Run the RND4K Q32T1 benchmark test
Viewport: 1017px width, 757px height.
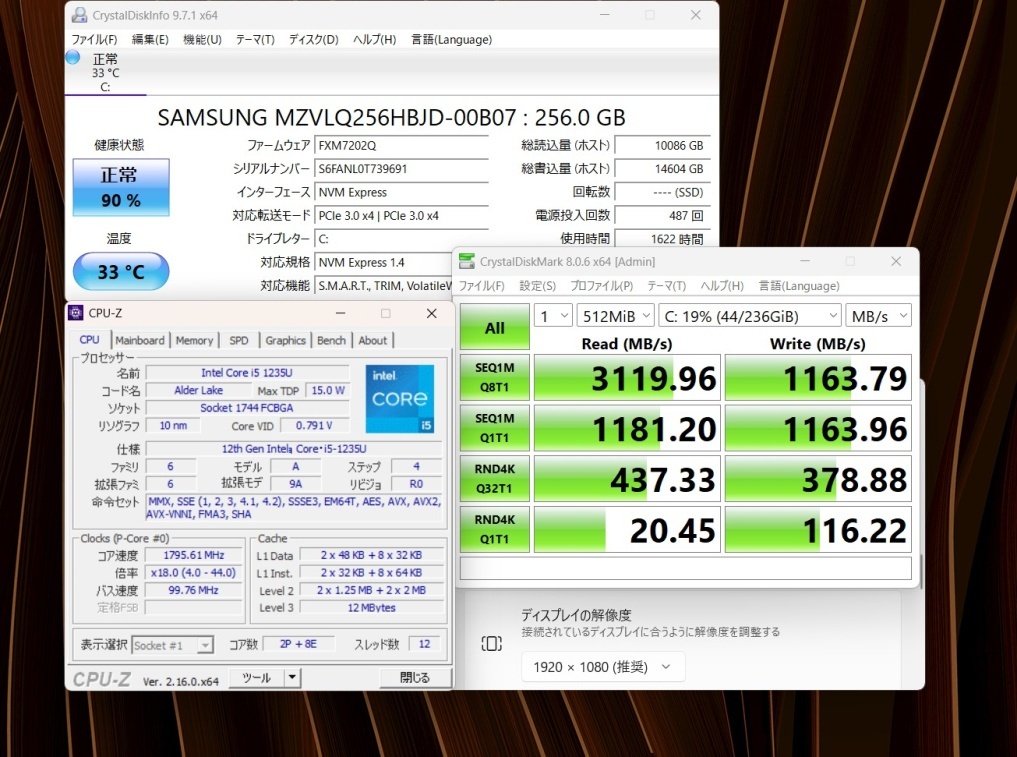pos(495,479)
